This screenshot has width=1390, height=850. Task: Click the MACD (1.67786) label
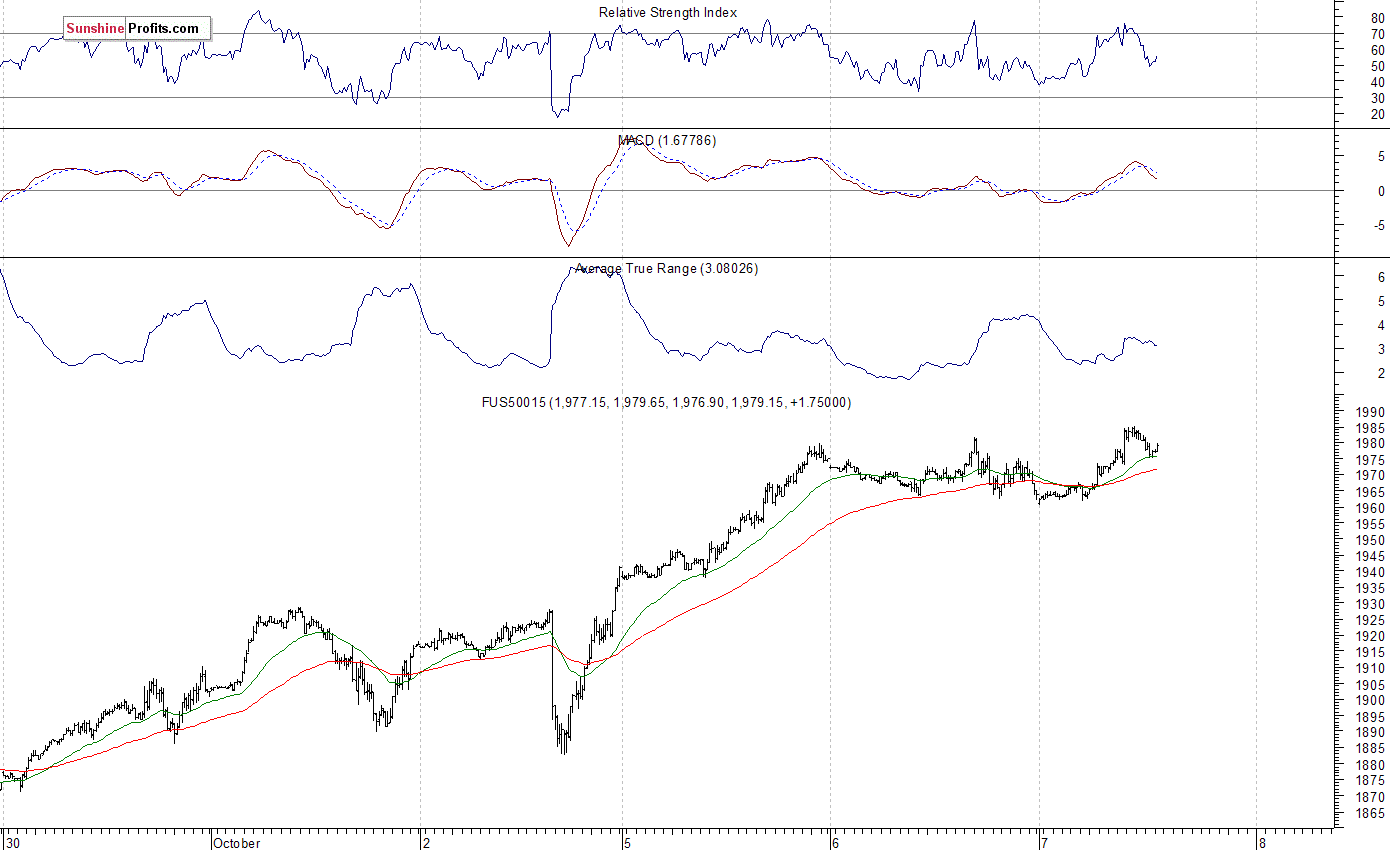pyautogui.click(x=667, y=141)
